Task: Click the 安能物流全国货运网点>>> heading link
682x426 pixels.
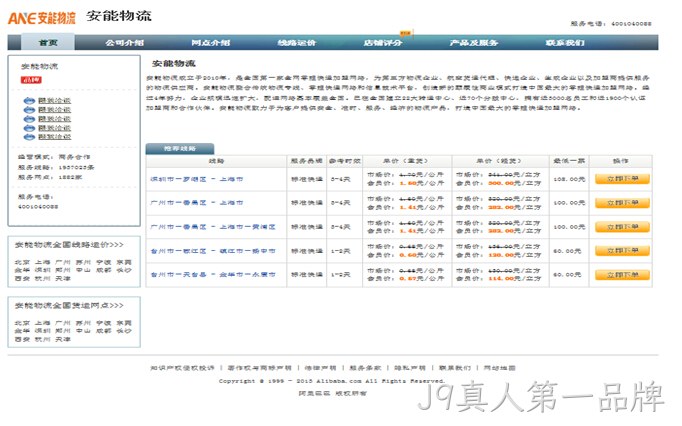Action: (69, 306)
